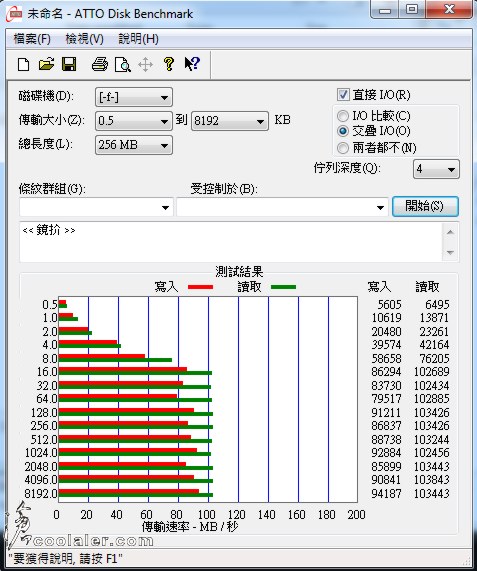Open the 說明(H) menu
Viewport: 477px width, 571px height.
pos(138,39)
